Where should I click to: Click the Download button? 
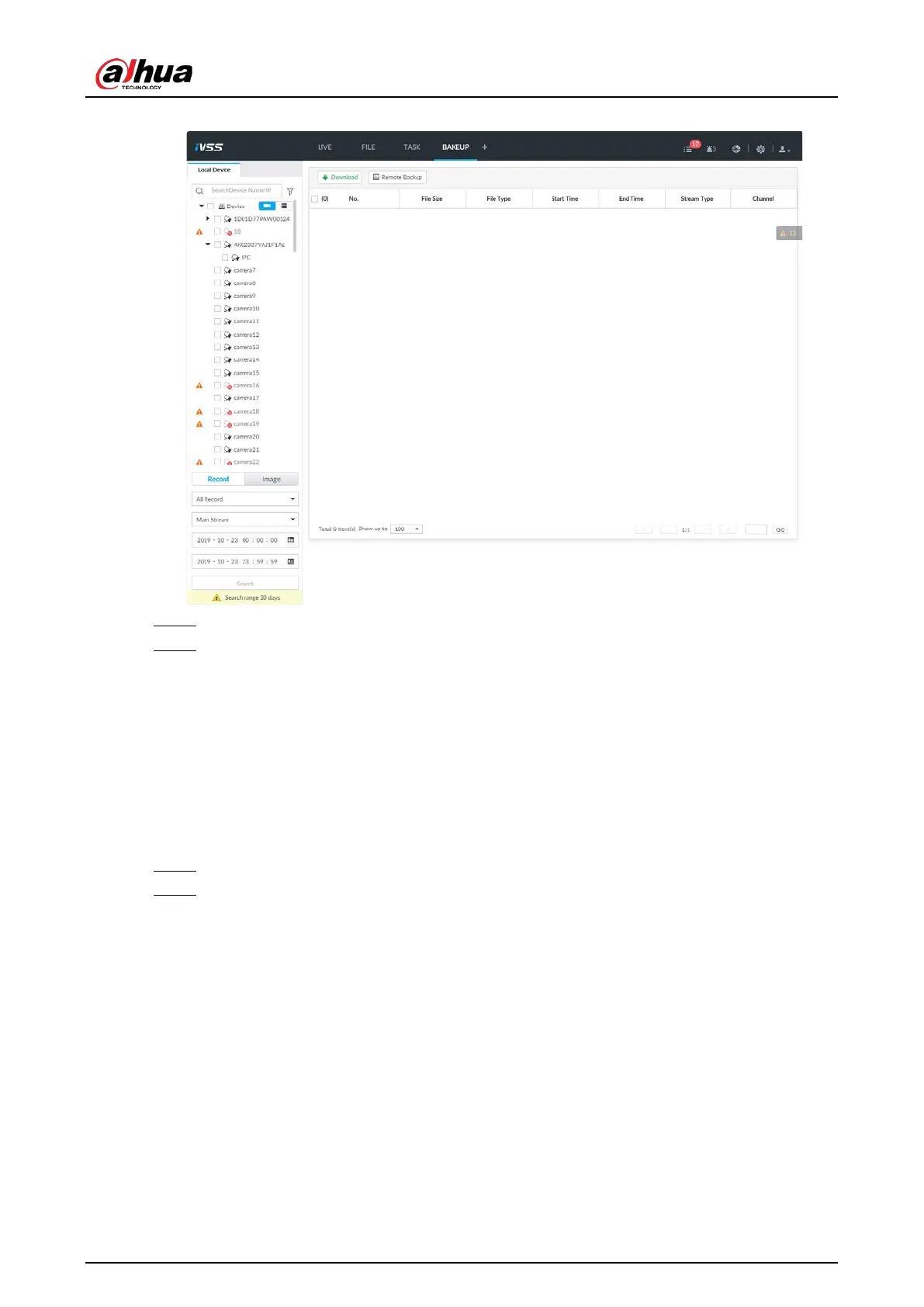tap(340, 177)
